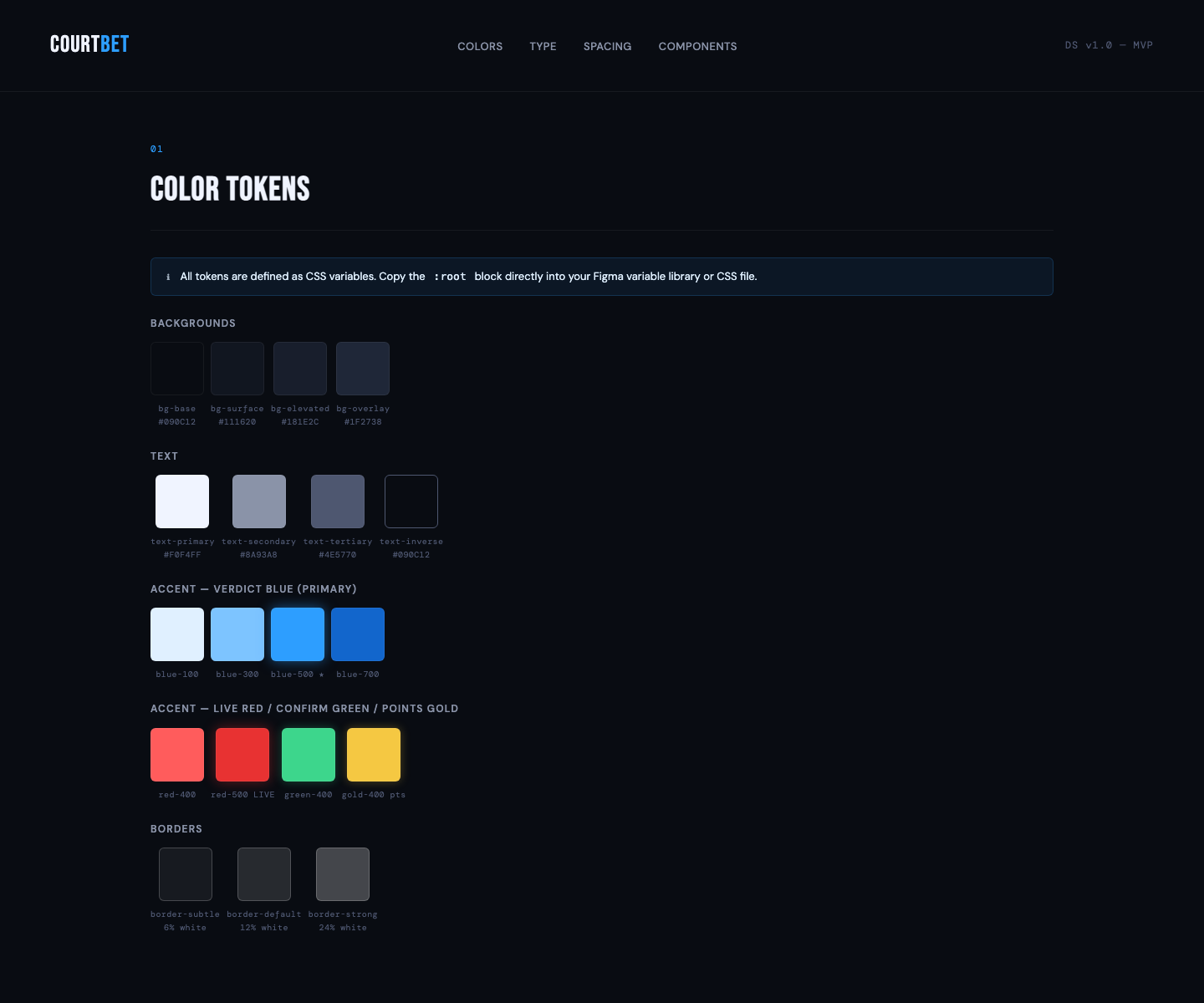Click the 12% white label
This screenshot has width=1204, height=1003.
tap(264, 928)
